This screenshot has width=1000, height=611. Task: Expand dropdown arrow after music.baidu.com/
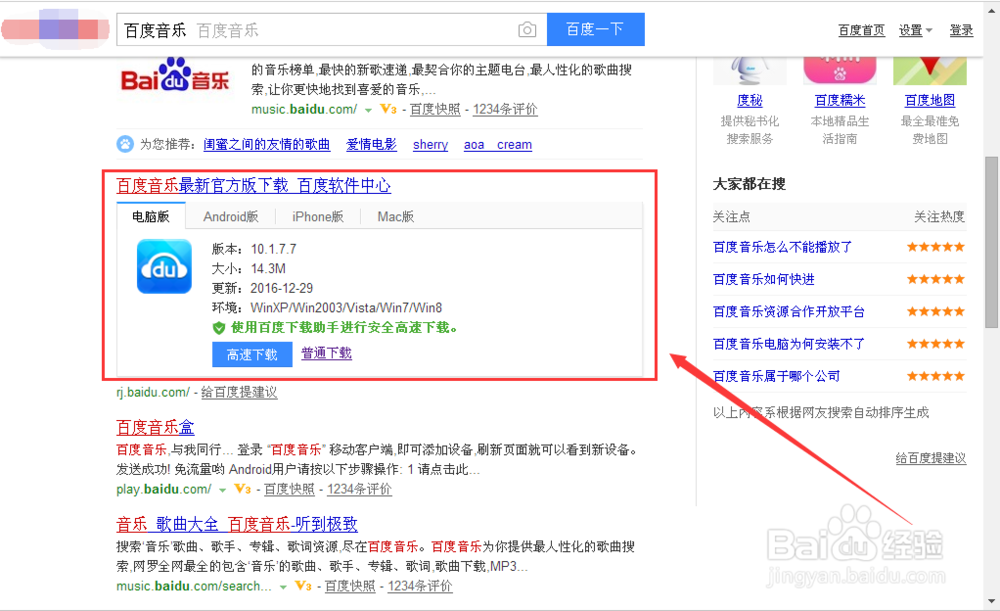368,110
